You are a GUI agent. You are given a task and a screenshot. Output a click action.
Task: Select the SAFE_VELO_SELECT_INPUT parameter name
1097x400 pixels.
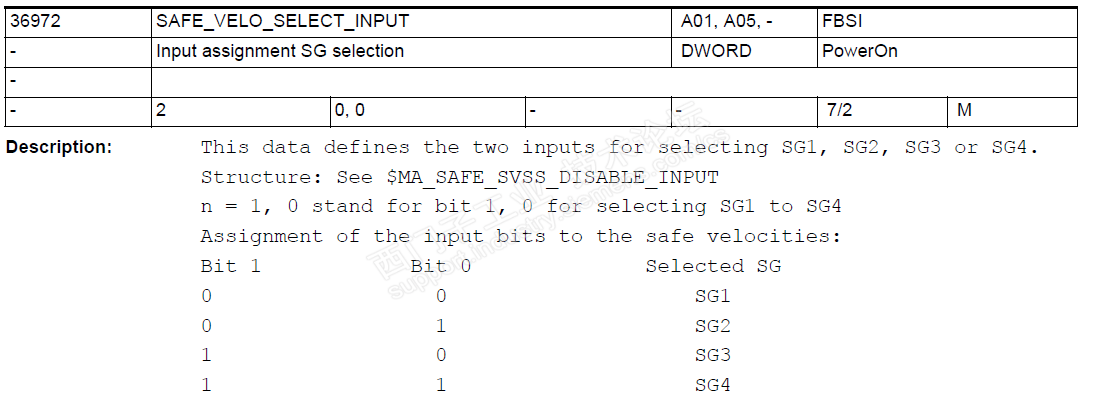tap(283, 21)
